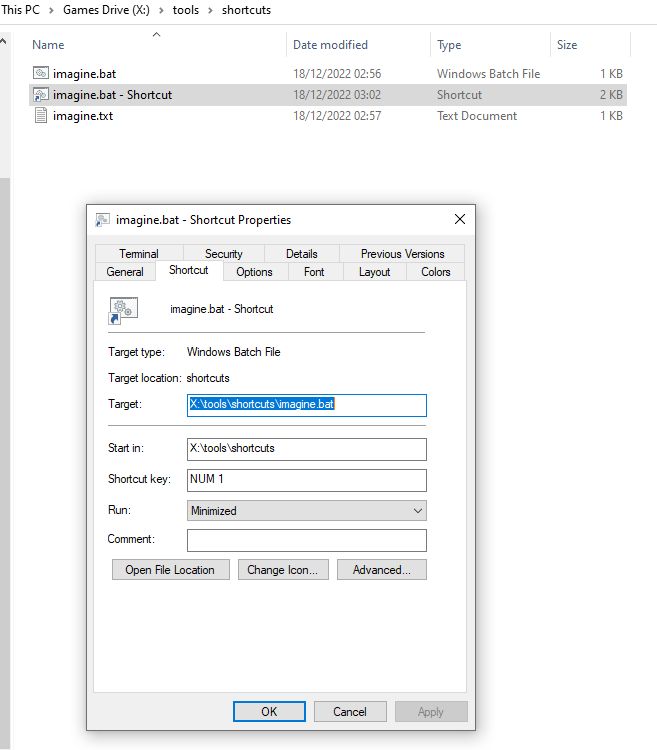Click the Cancel button
The height and width of the screenshot is (750, 657).
coord(350,712)
